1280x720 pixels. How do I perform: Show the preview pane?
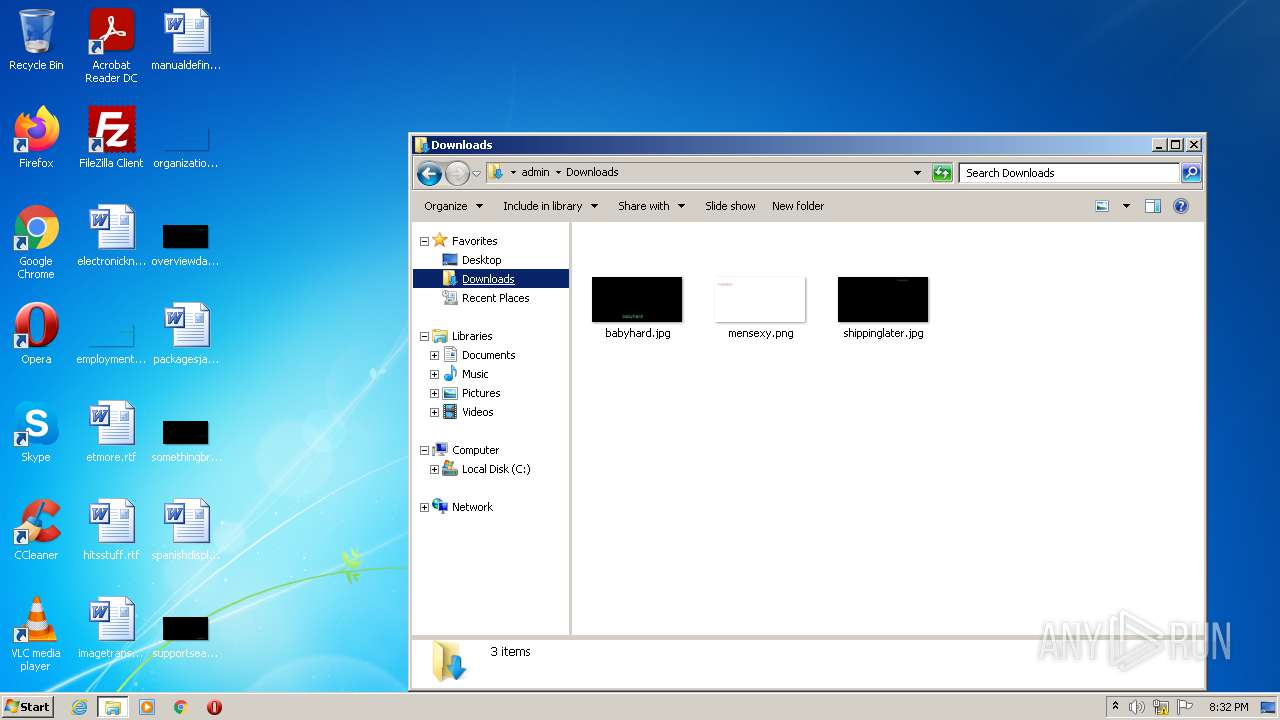click(x=1152, y=206)
